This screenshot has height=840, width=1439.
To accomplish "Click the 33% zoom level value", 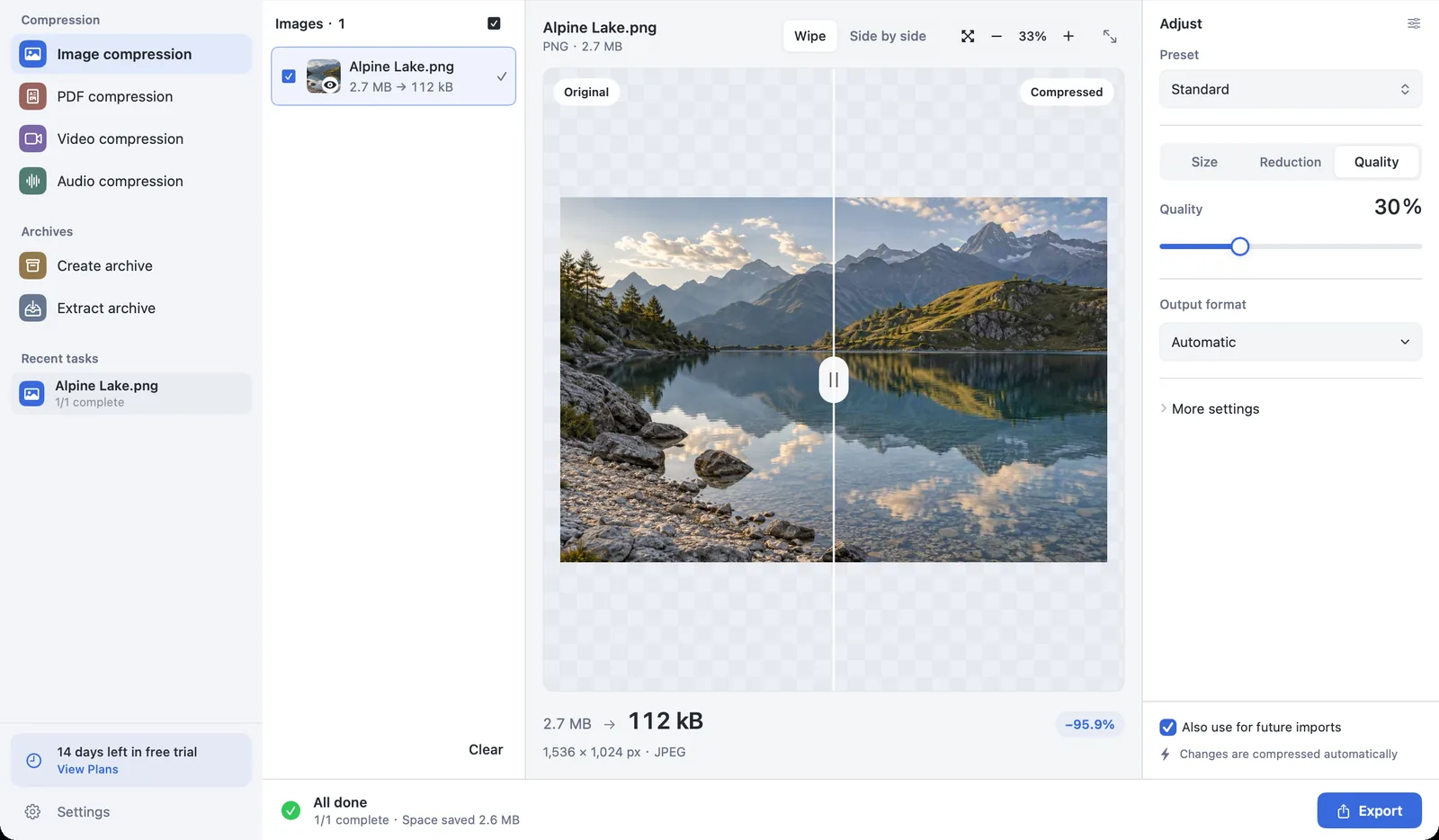I will [1032, 36].
